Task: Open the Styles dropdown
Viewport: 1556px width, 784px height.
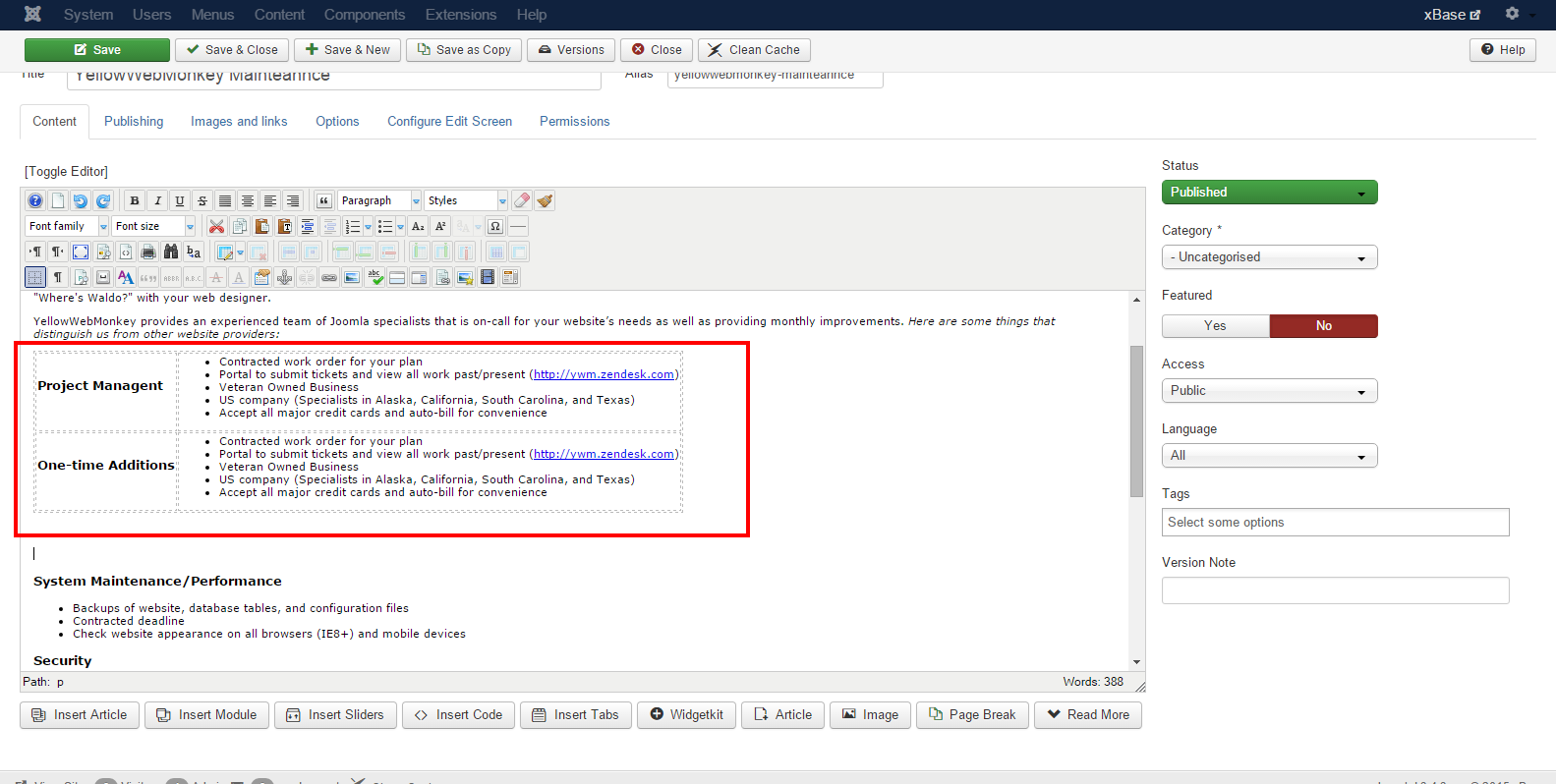Action: [466, 200]
